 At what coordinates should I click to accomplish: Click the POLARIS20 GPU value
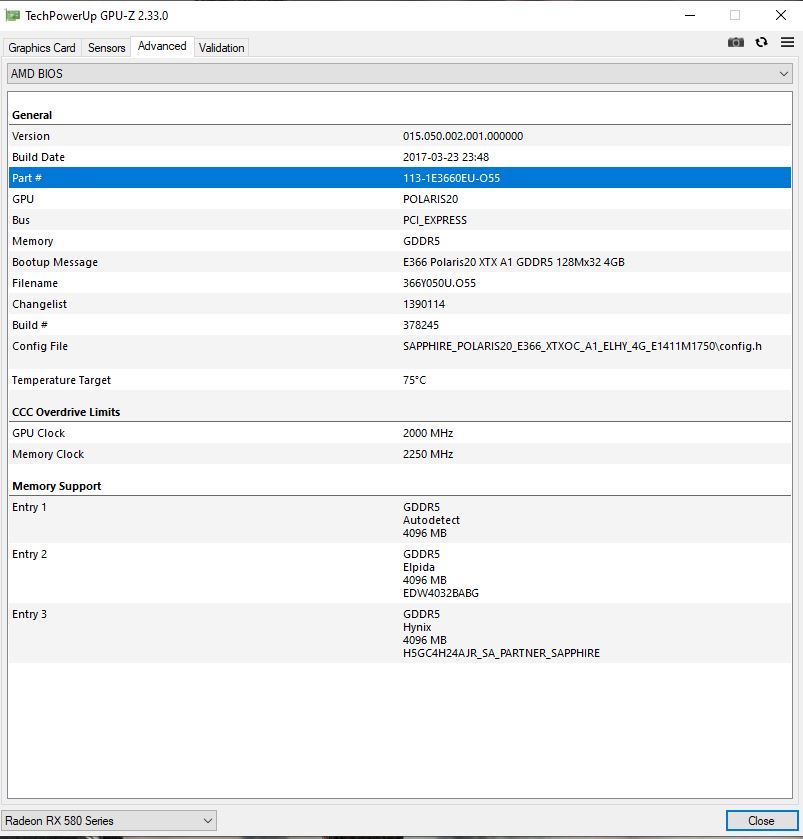pos(430,199)
